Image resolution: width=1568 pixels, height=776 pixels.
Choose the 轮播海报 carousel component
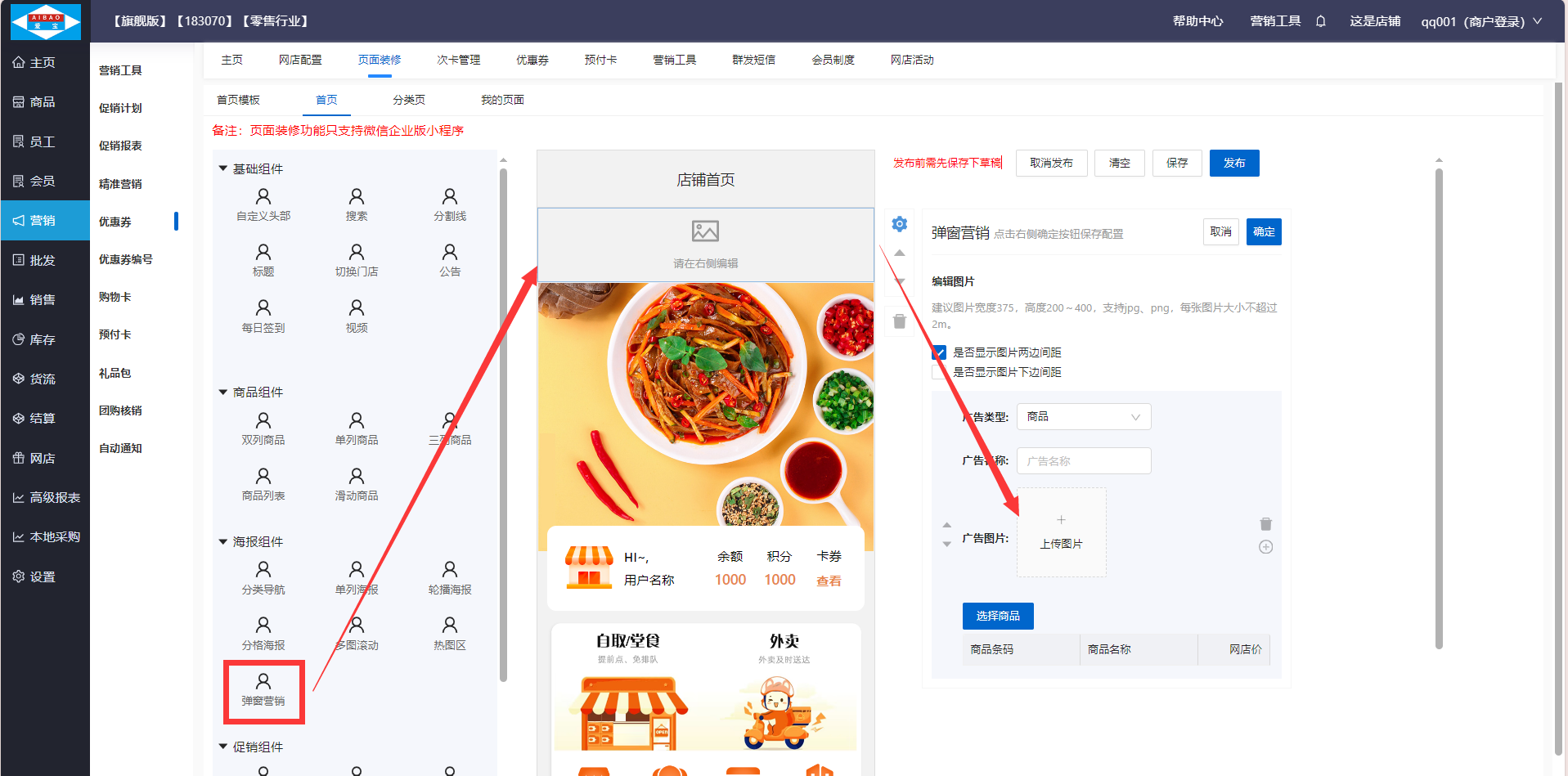pos(450,578)
